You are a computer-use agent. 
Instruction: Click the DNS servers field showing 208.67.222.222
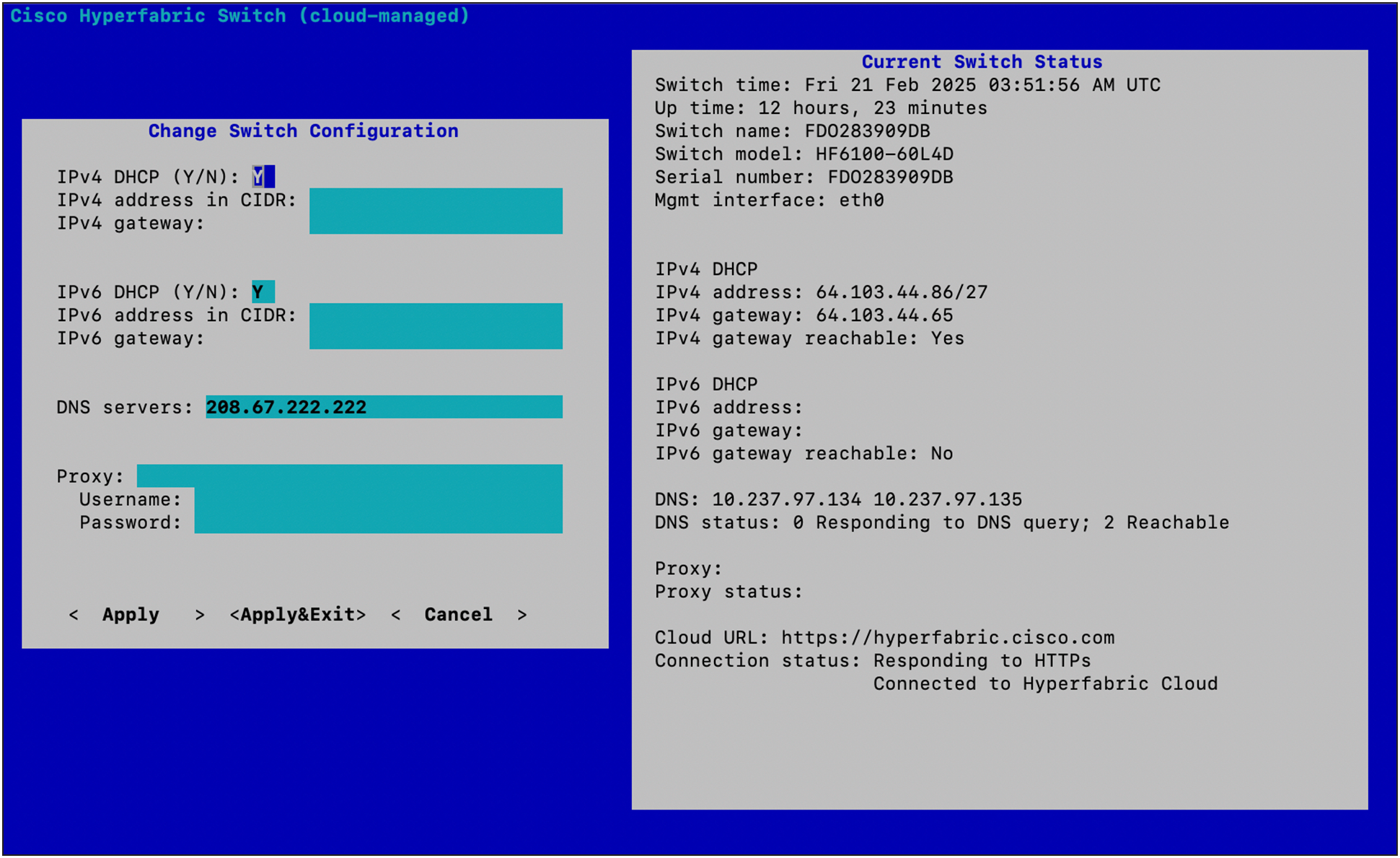pyautogui.click(x=384, y=407)
